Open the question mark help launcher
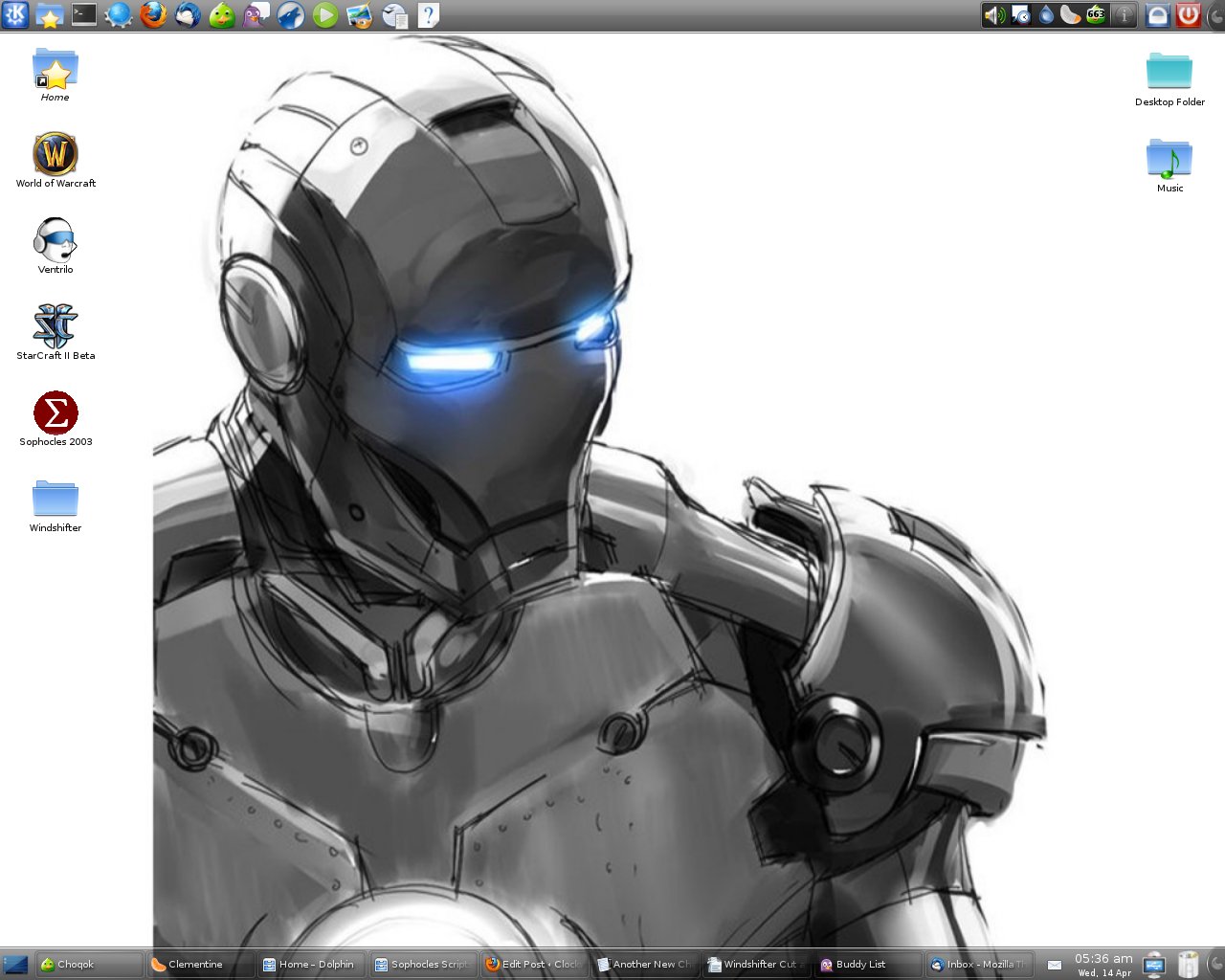The image size is (1225, 980). [429, 14]
